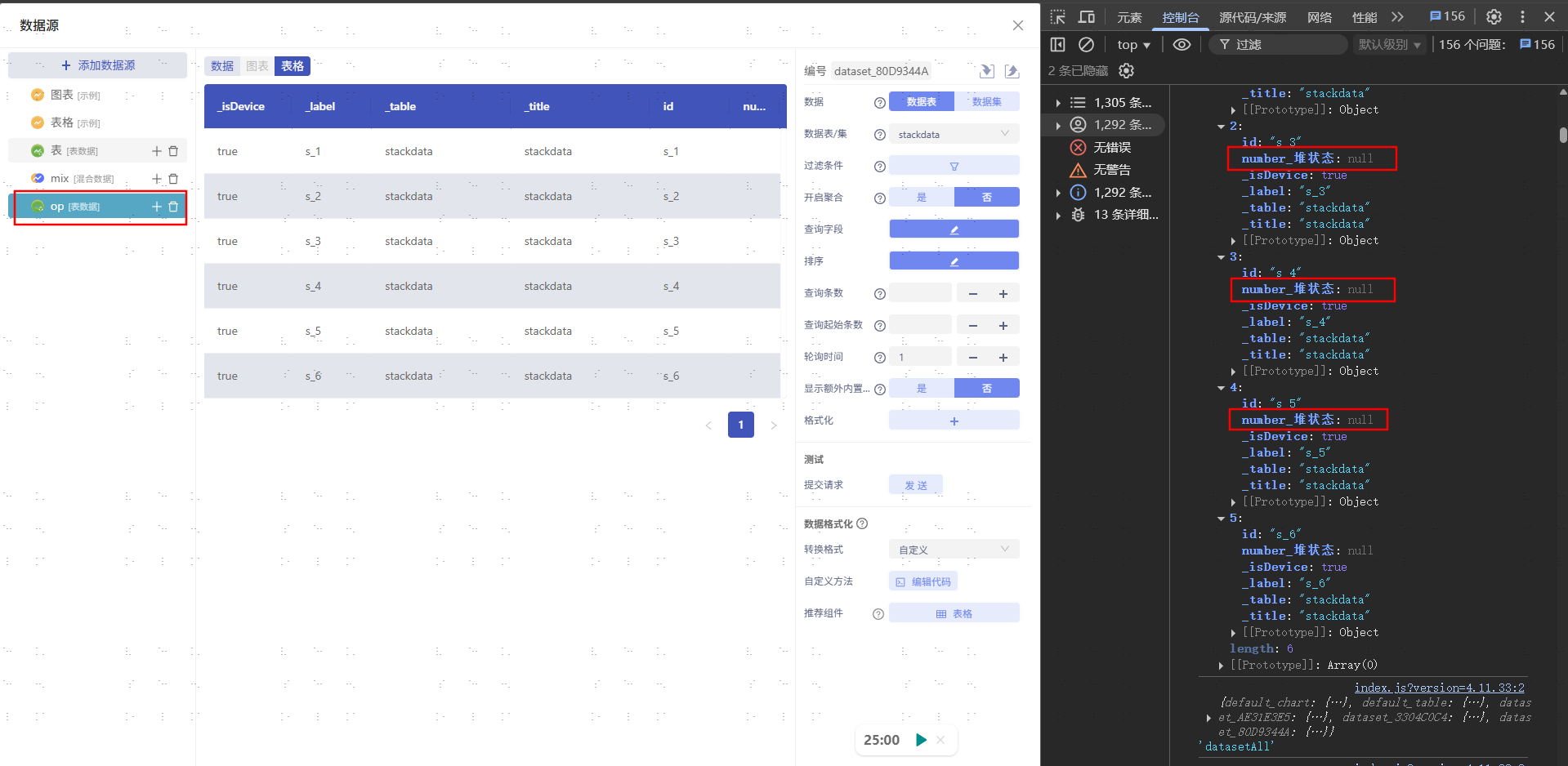Click the plus icon on op row

point(157,207)
